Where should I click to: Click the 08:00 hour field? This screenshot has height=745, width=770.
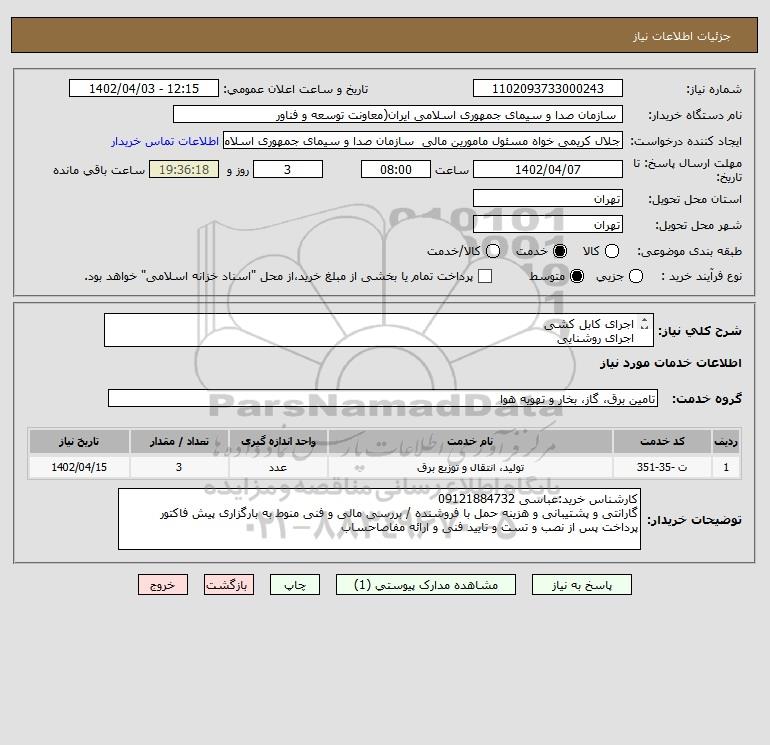pos(396,169)
